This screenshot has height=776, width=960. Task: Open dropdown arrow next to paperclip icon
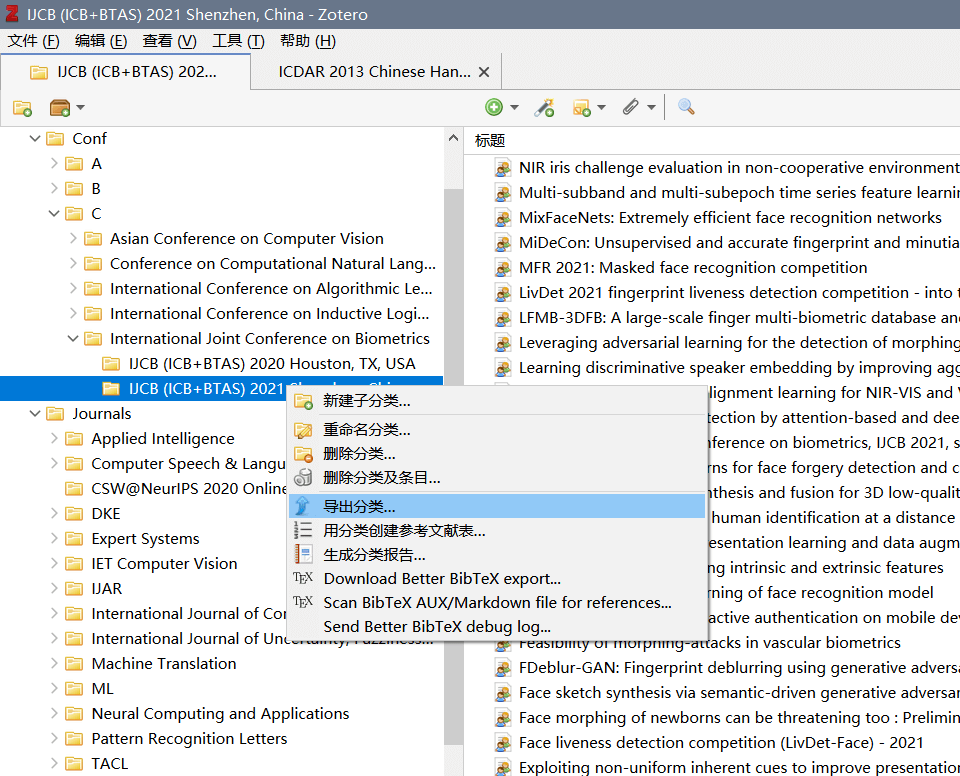click(x=651, y=108)
